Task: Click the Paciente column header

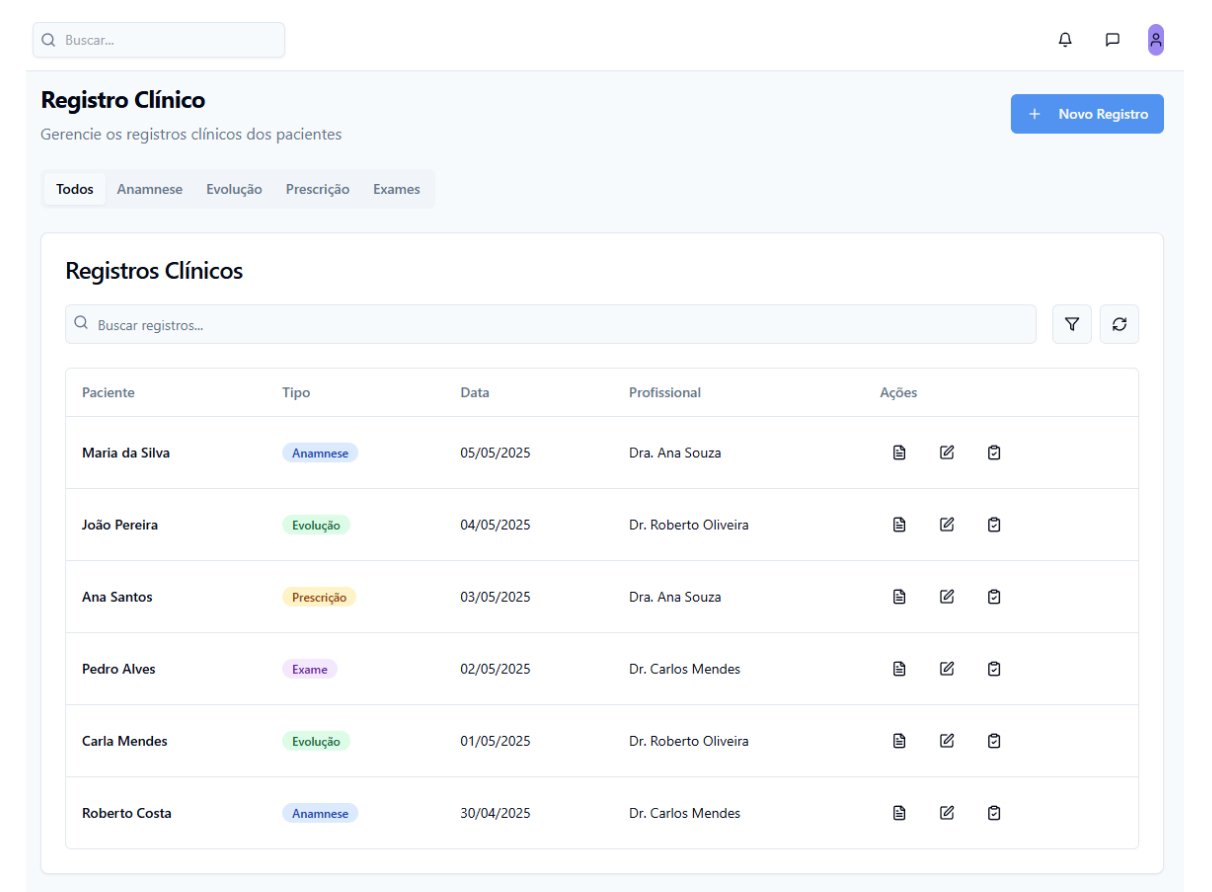Action: coord(108,393)
